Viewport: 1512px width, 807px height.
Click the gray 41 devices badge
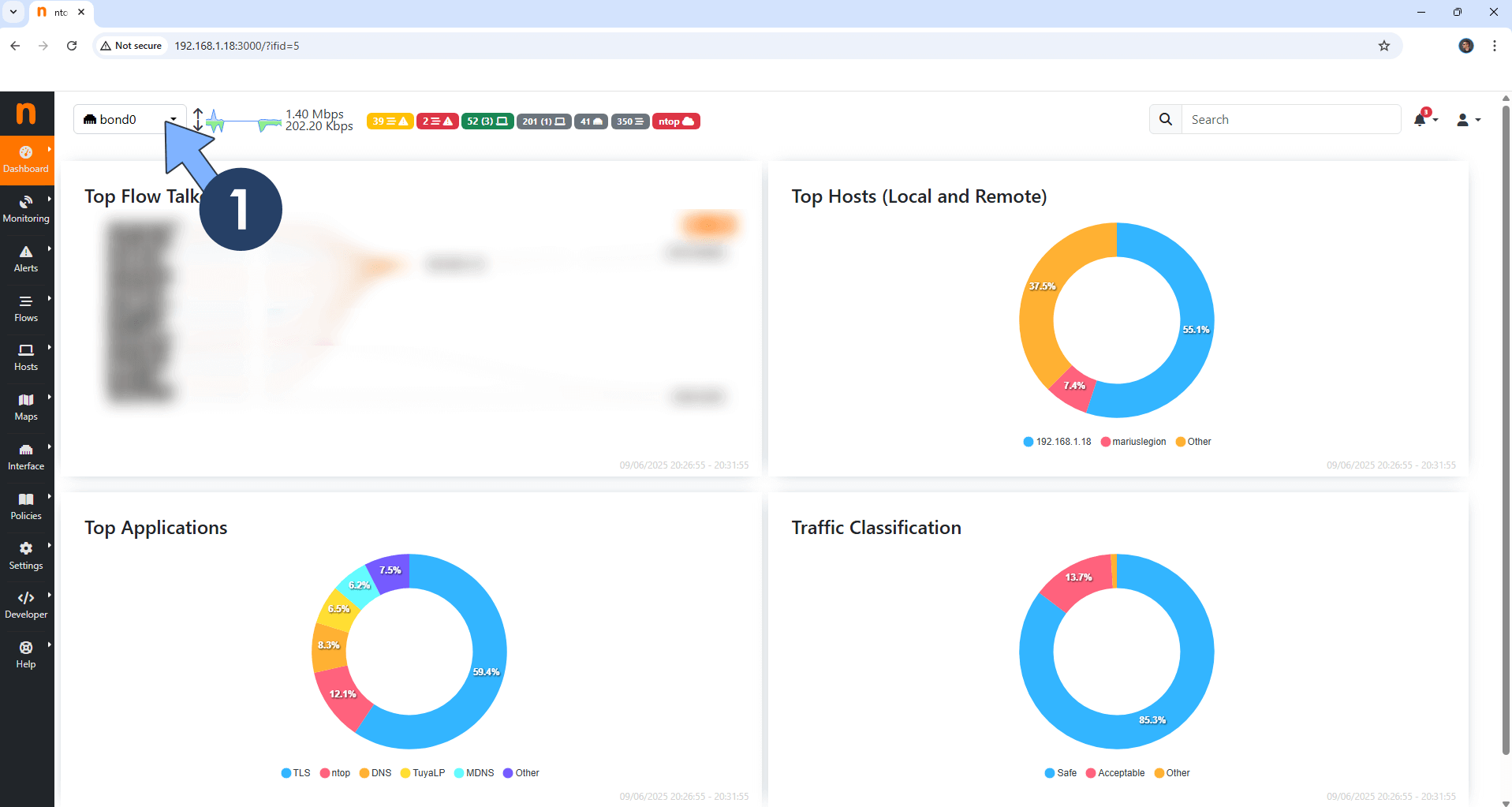[x=591, y=121]
